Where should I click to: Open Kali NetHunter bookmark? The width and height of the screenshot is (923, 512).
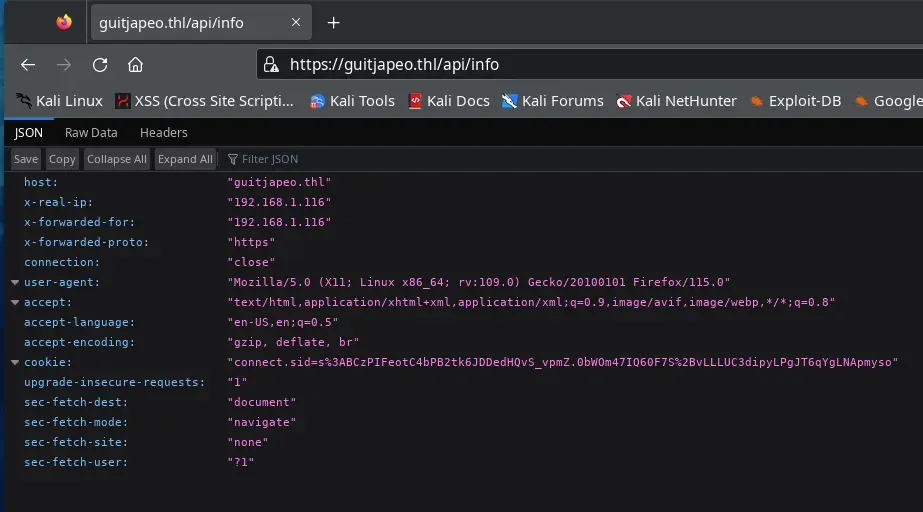pyautogui.click(x=676, y=101)
